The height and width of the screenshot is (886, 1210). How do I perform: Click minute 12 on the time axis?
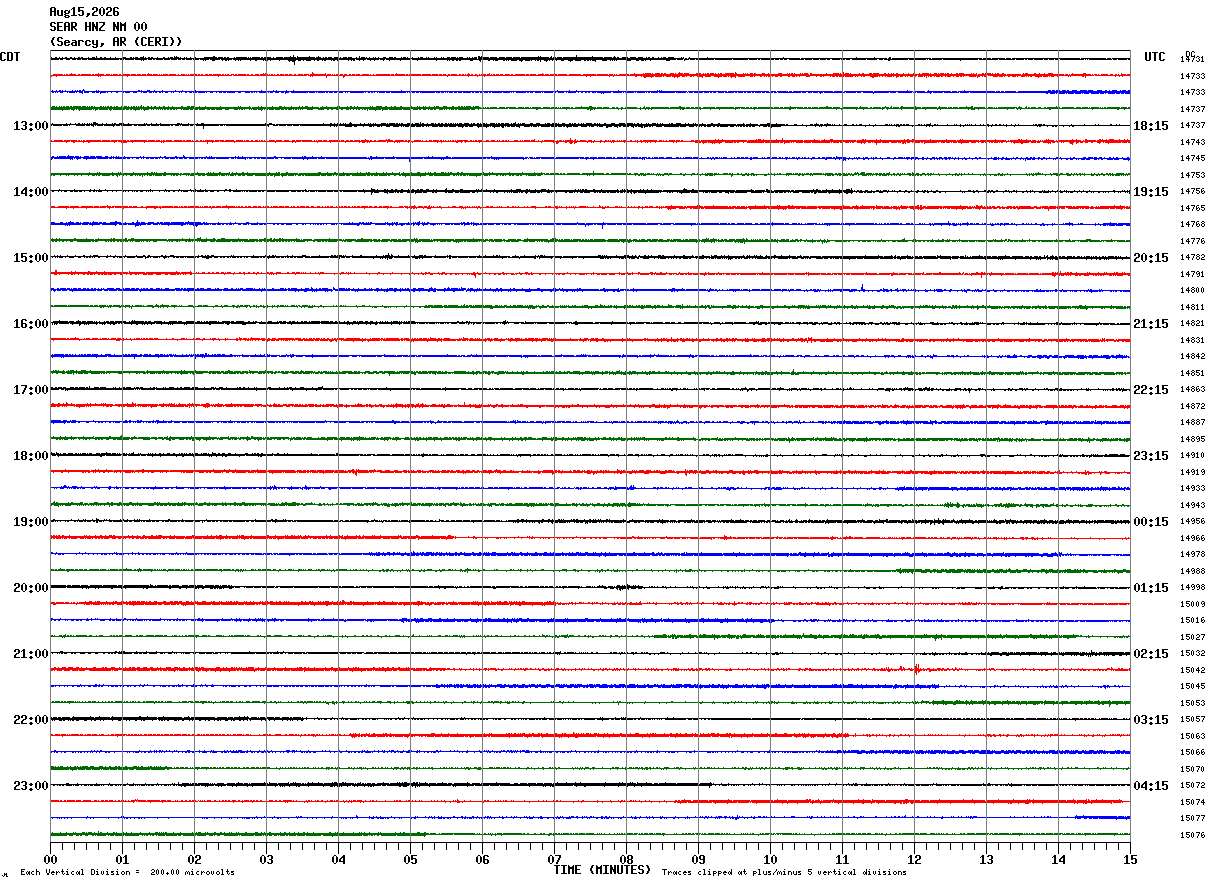tap(914, 859)
